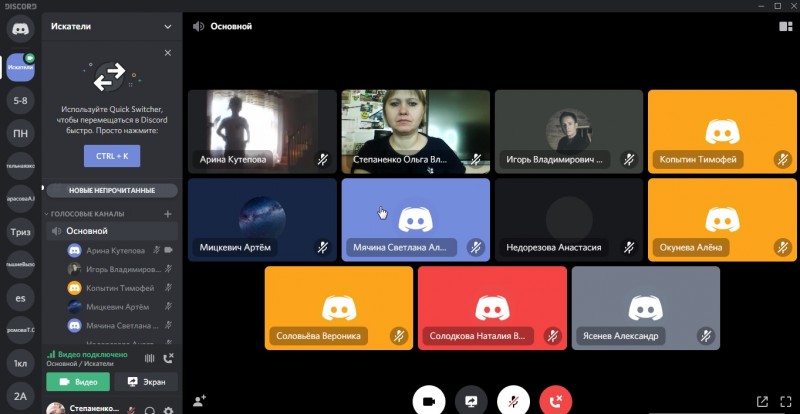Open the 5-8 server

click(x=20, y=100)
